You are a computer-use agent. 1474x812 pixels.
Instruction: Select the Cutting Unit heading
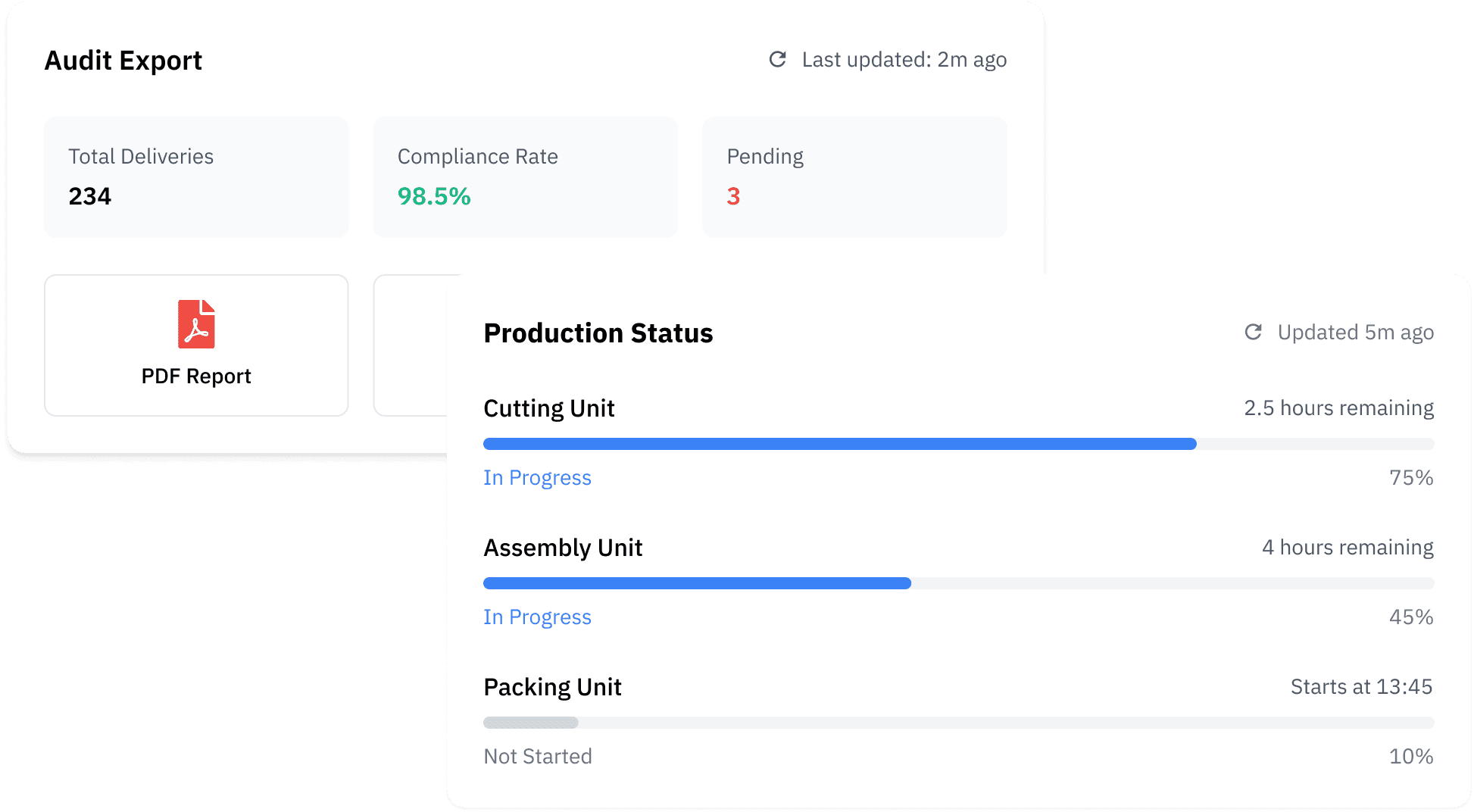(549, 408)
